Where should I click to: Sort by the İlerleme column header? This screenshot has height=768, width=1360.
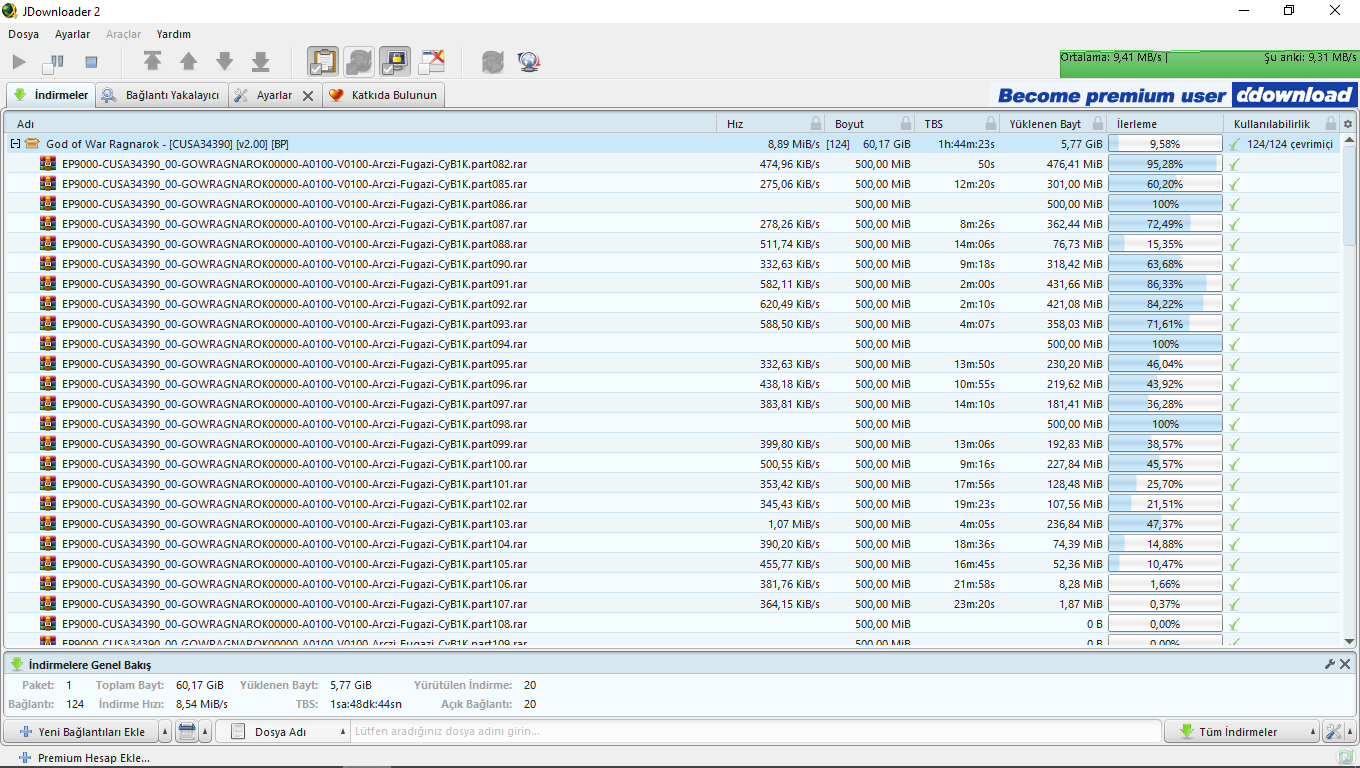1165,124
